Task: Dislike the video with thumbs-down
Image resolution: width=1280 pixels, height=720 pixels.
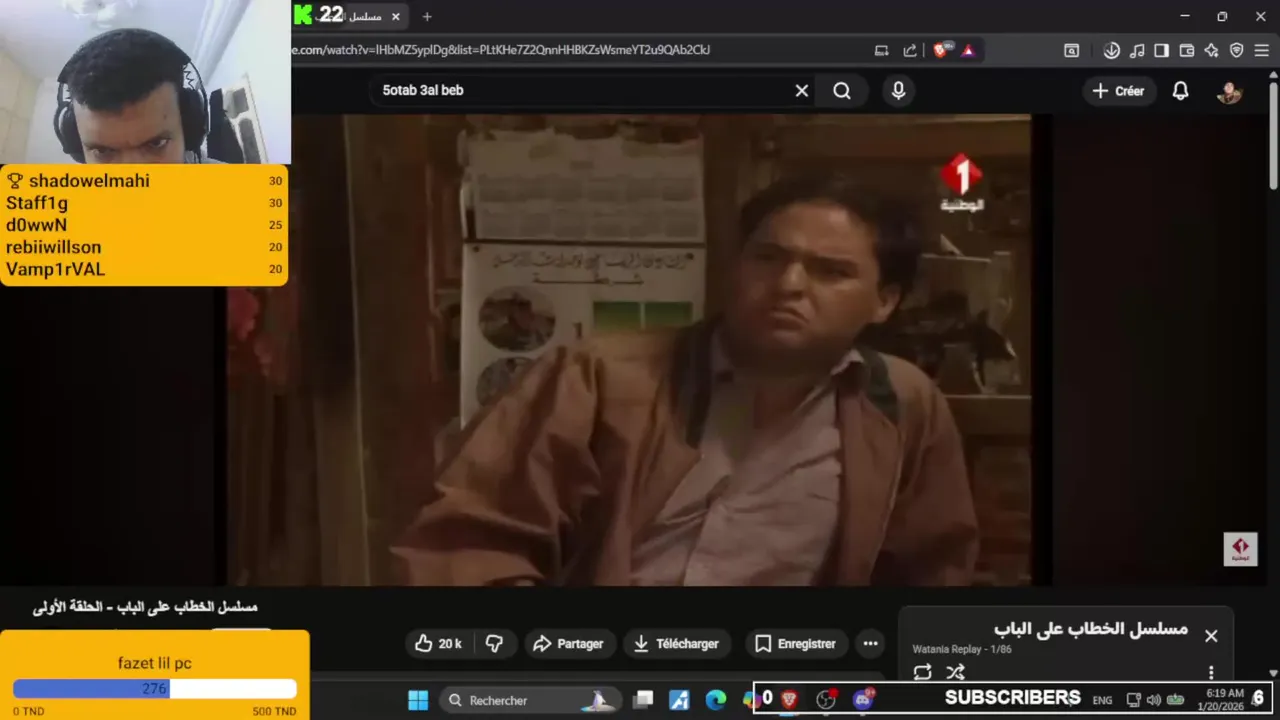Action: point(493,644)
